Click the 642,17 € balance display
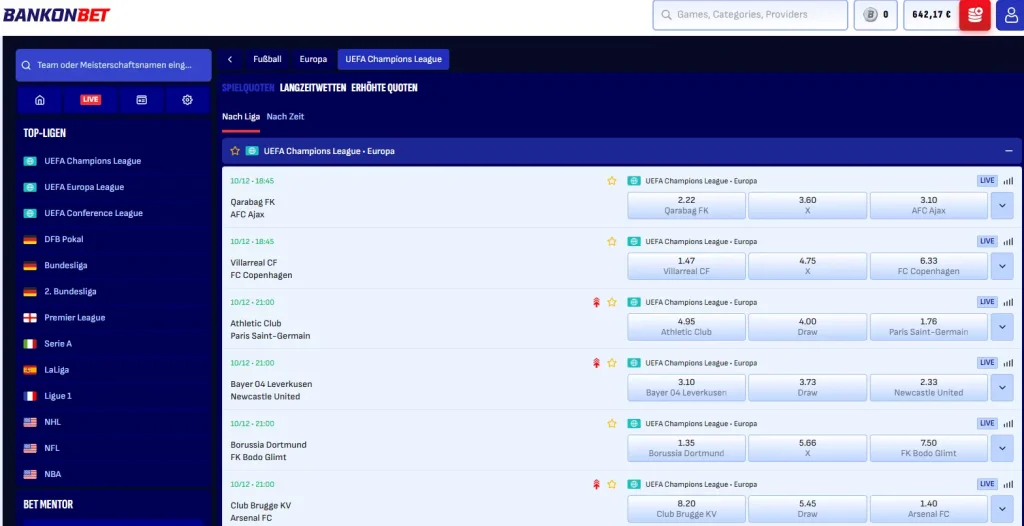This screenshot has height=526, width=1024. [931, 15]
